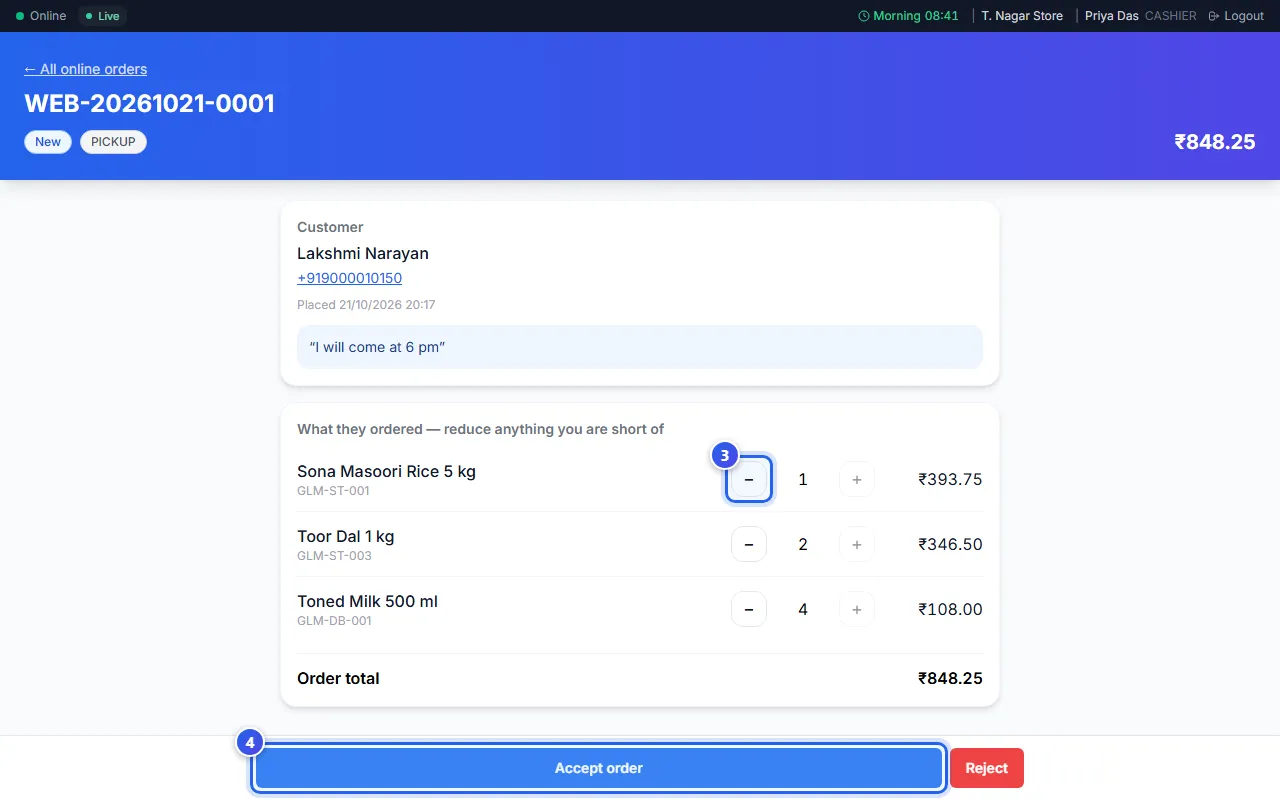Decrease Sona Masoori Rice quantity

(749, 480)
